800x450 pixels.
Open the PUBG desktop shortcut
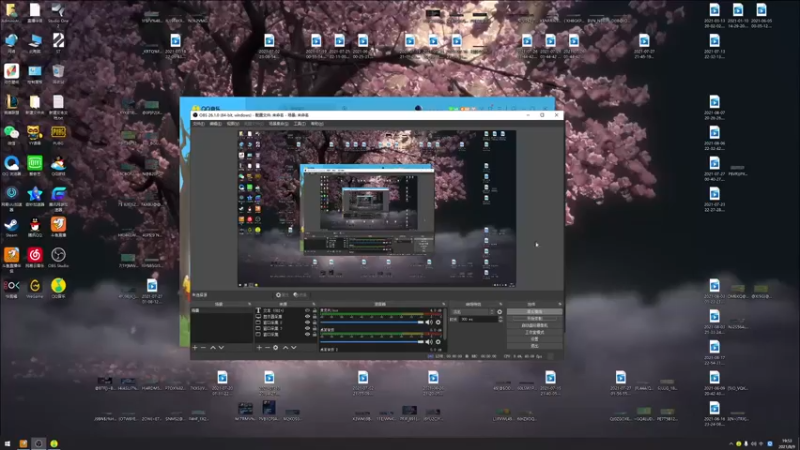(x=58, y=135)
